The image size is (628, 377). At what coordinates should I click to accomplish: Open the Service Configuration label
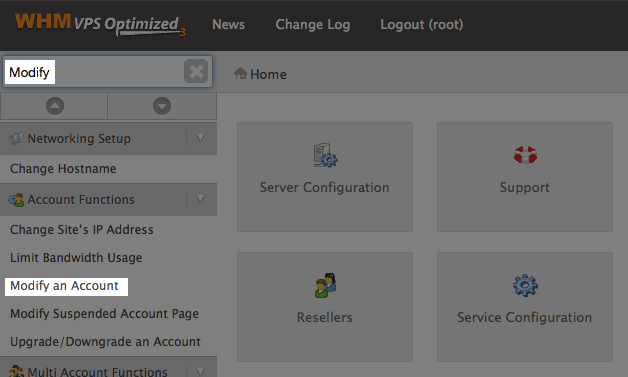click(525, 317)
